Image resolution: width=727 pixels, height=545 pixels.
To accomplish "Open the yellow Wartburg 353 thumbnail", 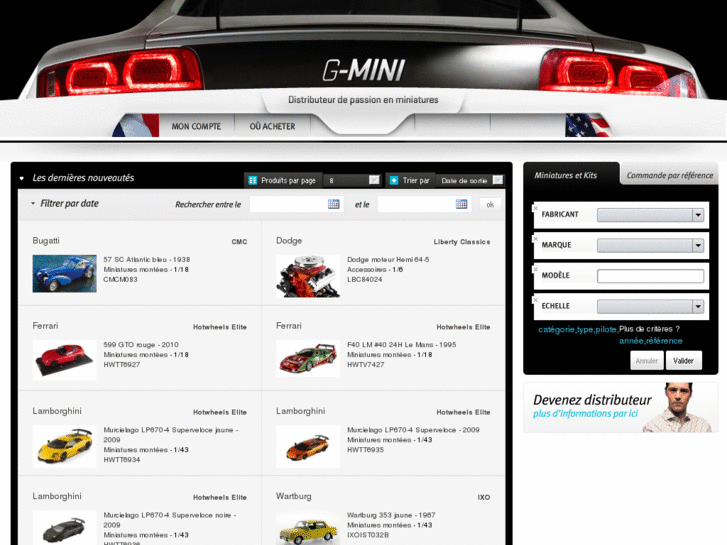I will (308, 528).
